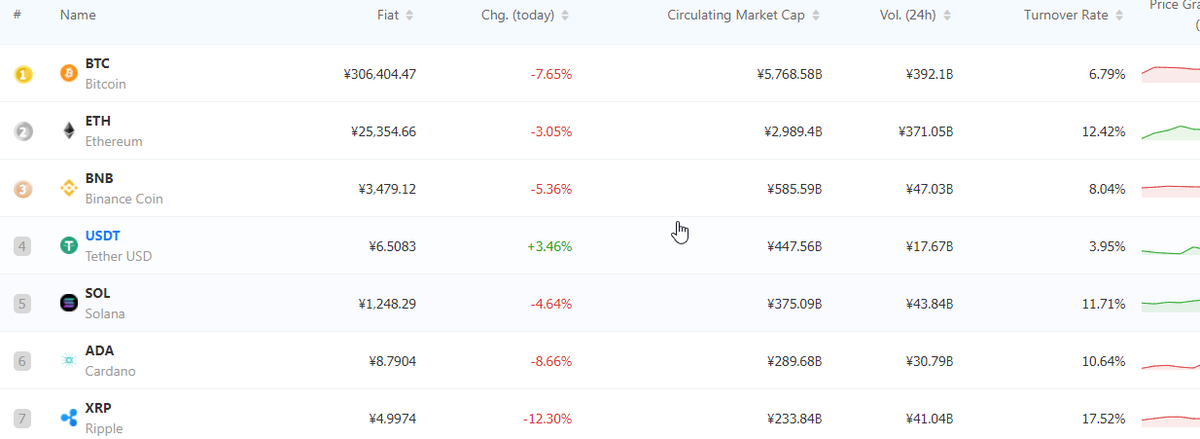This screenshot has width=1200, height=439.
Task: Click XRP price ¥4.9974
Action: coord(392,419)
